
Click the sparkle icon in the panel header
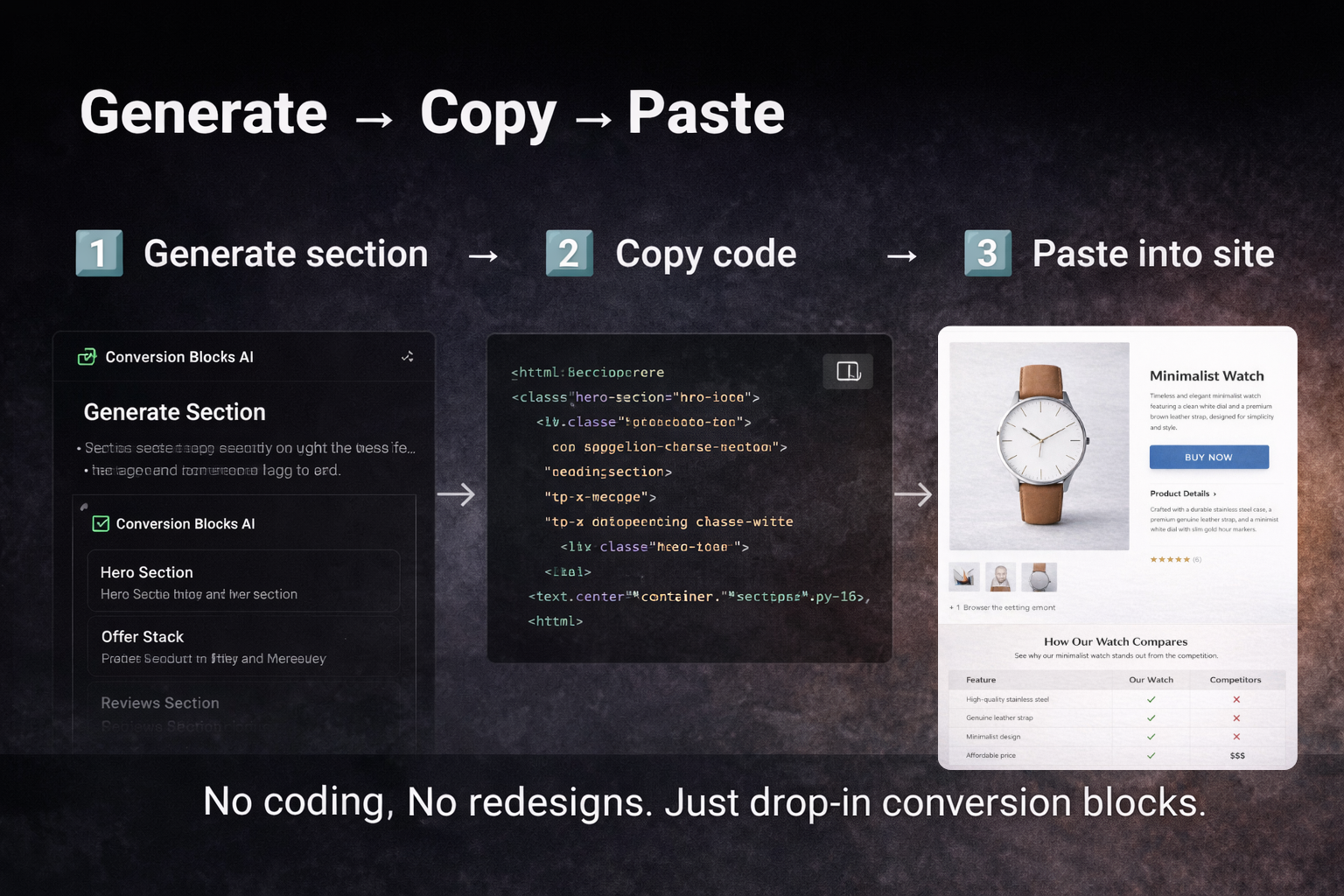pos(408,356)
